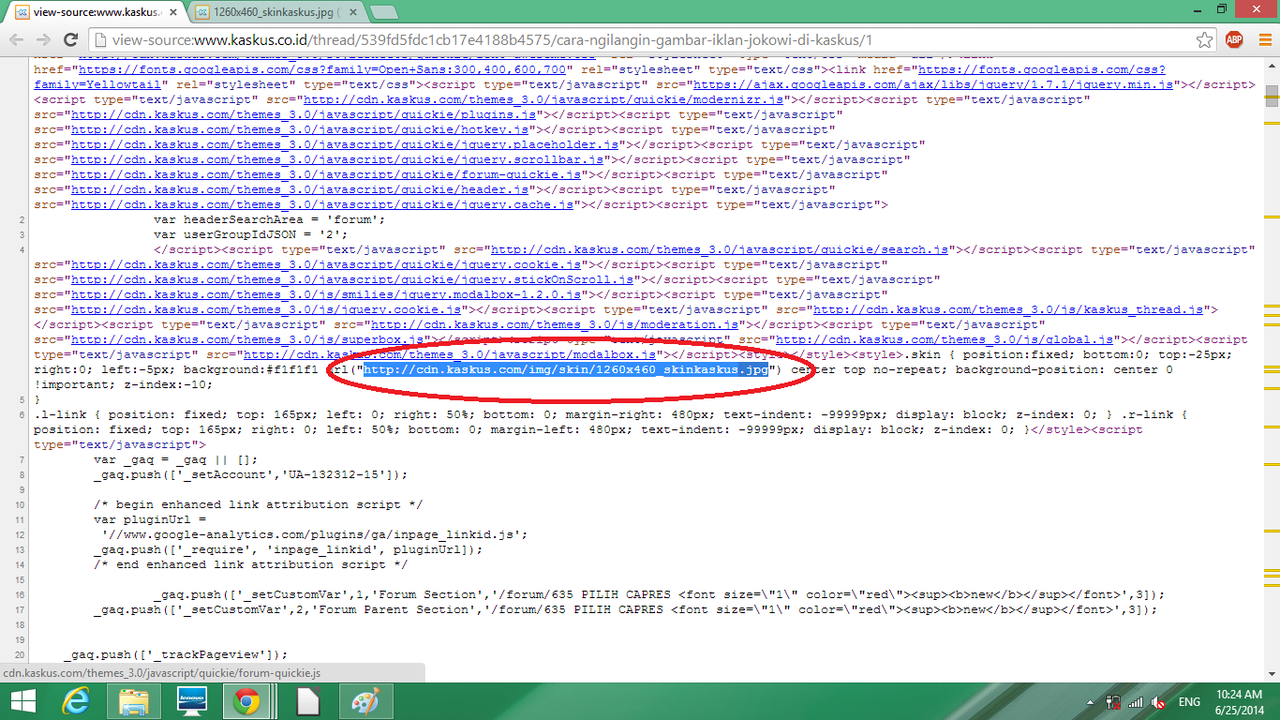Click the muted volume tray icon

1160,702
